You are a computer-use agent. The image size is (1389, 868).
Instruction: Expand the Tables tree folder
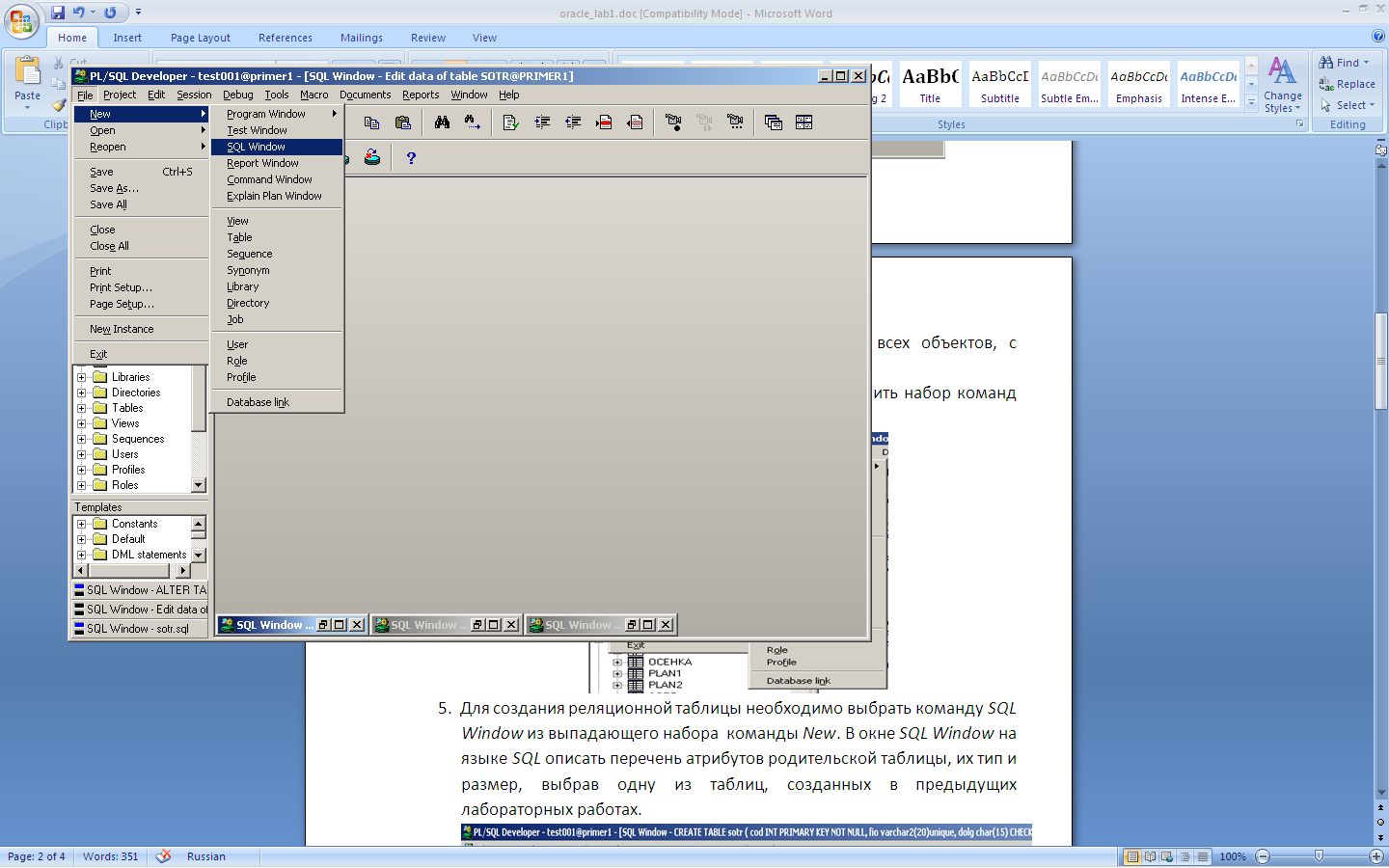pyautogui.click(x=82, y=408)
